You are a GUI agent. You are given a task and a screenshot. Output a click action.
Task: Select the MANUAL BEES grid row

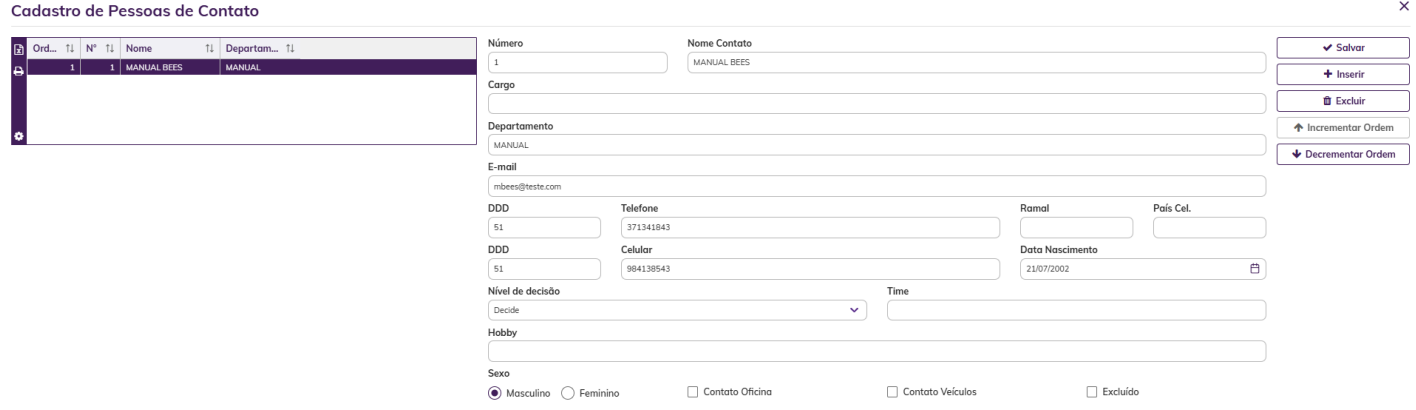pos(251,68)
